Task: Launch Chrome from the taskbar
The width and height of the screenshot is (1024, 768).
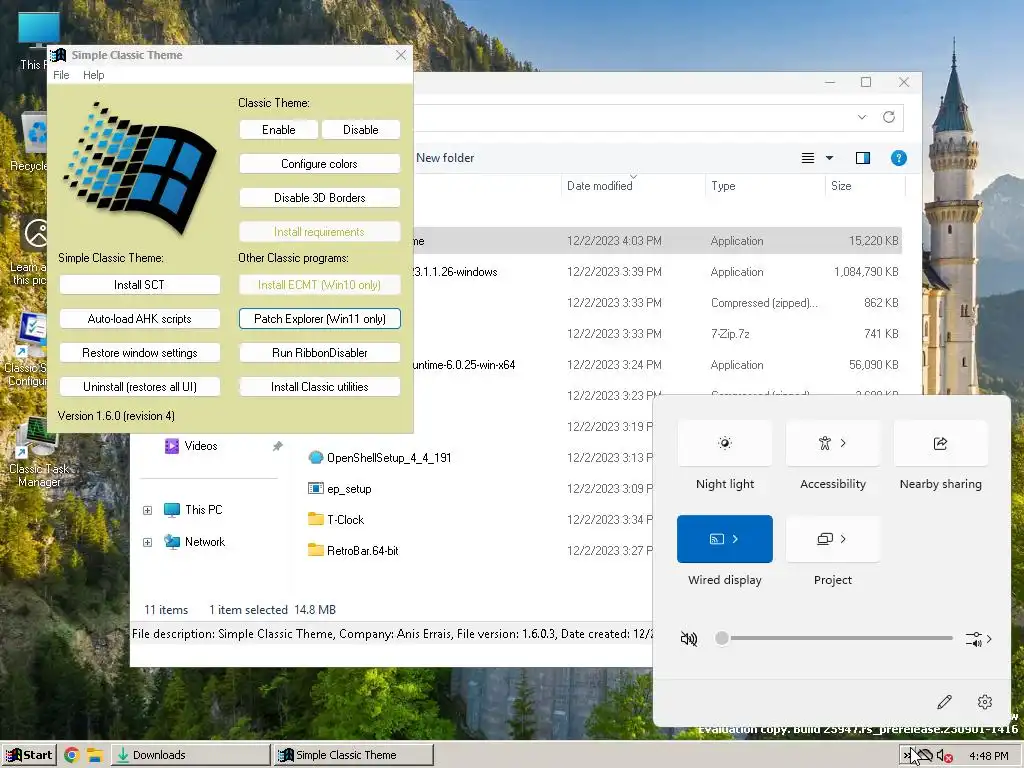Action: pos(72,756)
